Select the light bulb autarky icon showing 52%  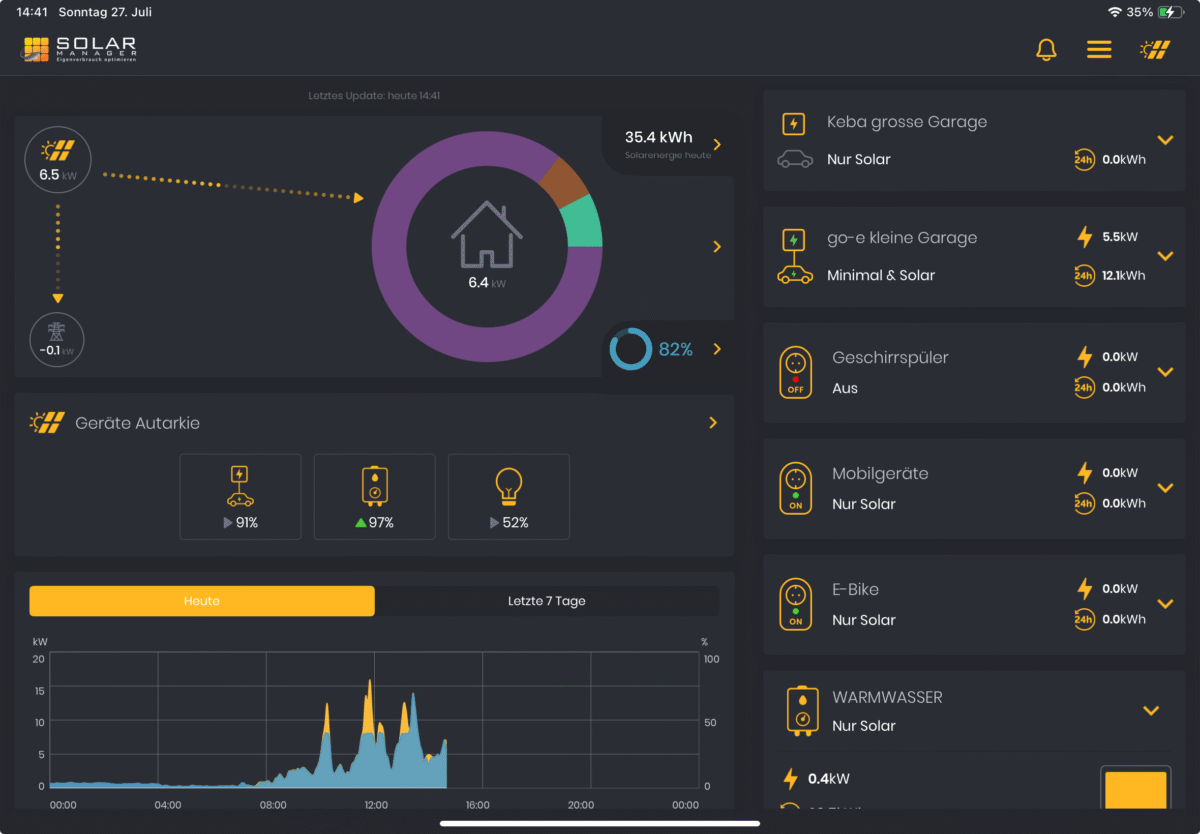pyautogui.click(x=508, y=496)
